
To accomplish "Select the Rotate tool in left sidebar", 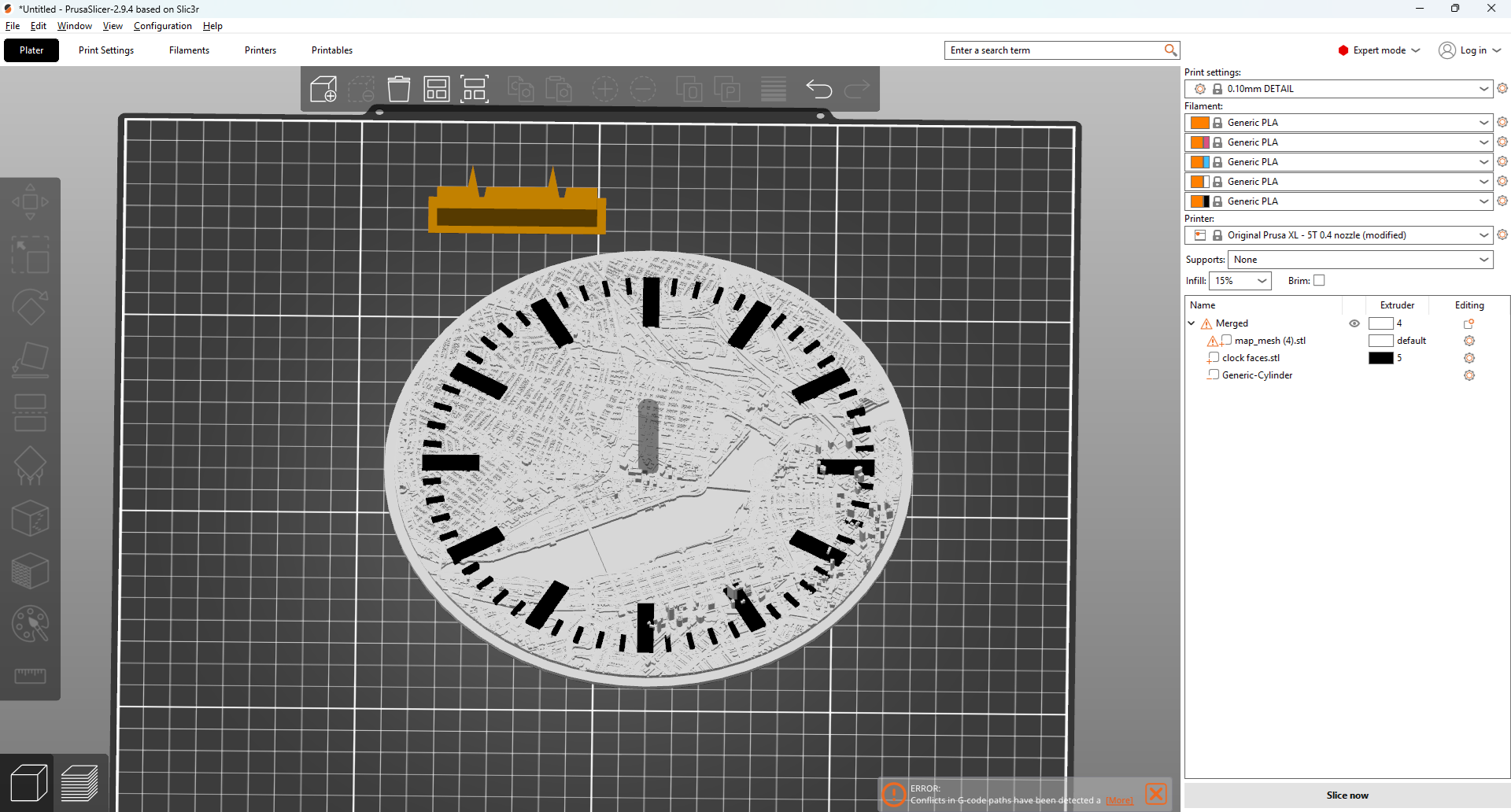I will pyautogui.click(x=30, y=308).
